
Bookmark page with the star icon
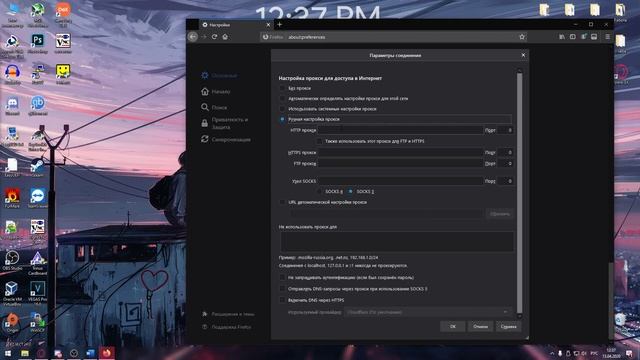pyautogui.click(x=522, y=37)
